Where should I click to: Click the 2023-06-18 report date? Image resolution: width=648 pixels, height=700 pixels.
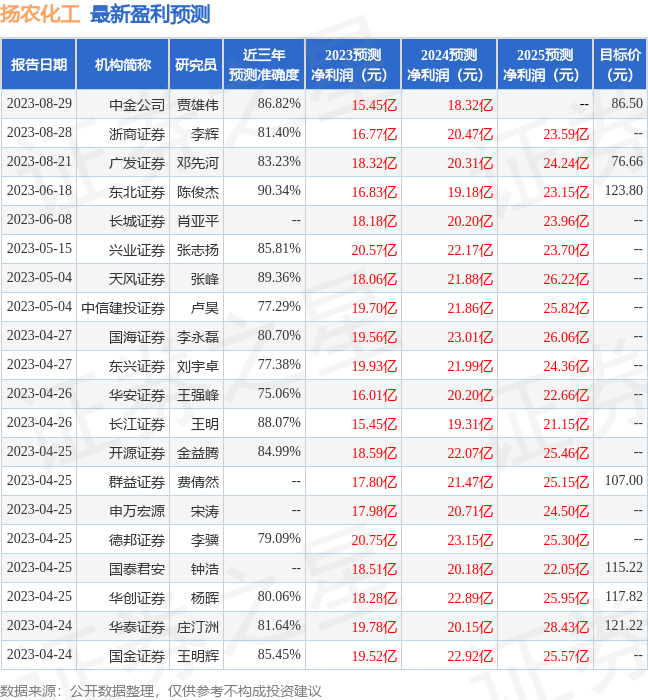[39, 191]
